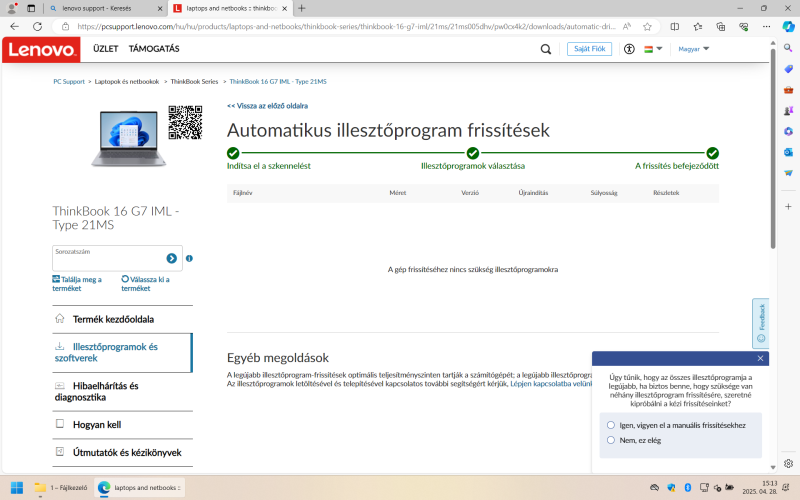Click 'Találja meg a terméket' link
The height and width of the screenshot is (500, 800).
[77, 284]
